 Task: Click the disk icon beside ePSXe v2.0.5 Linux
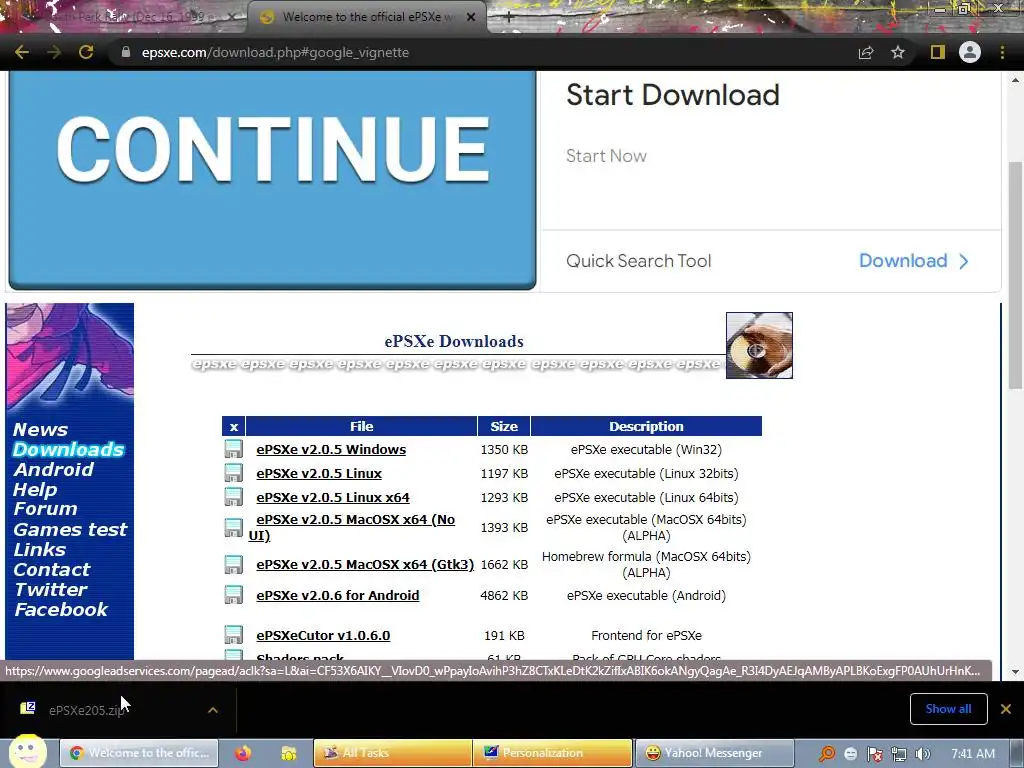click(x=234, y=473)
